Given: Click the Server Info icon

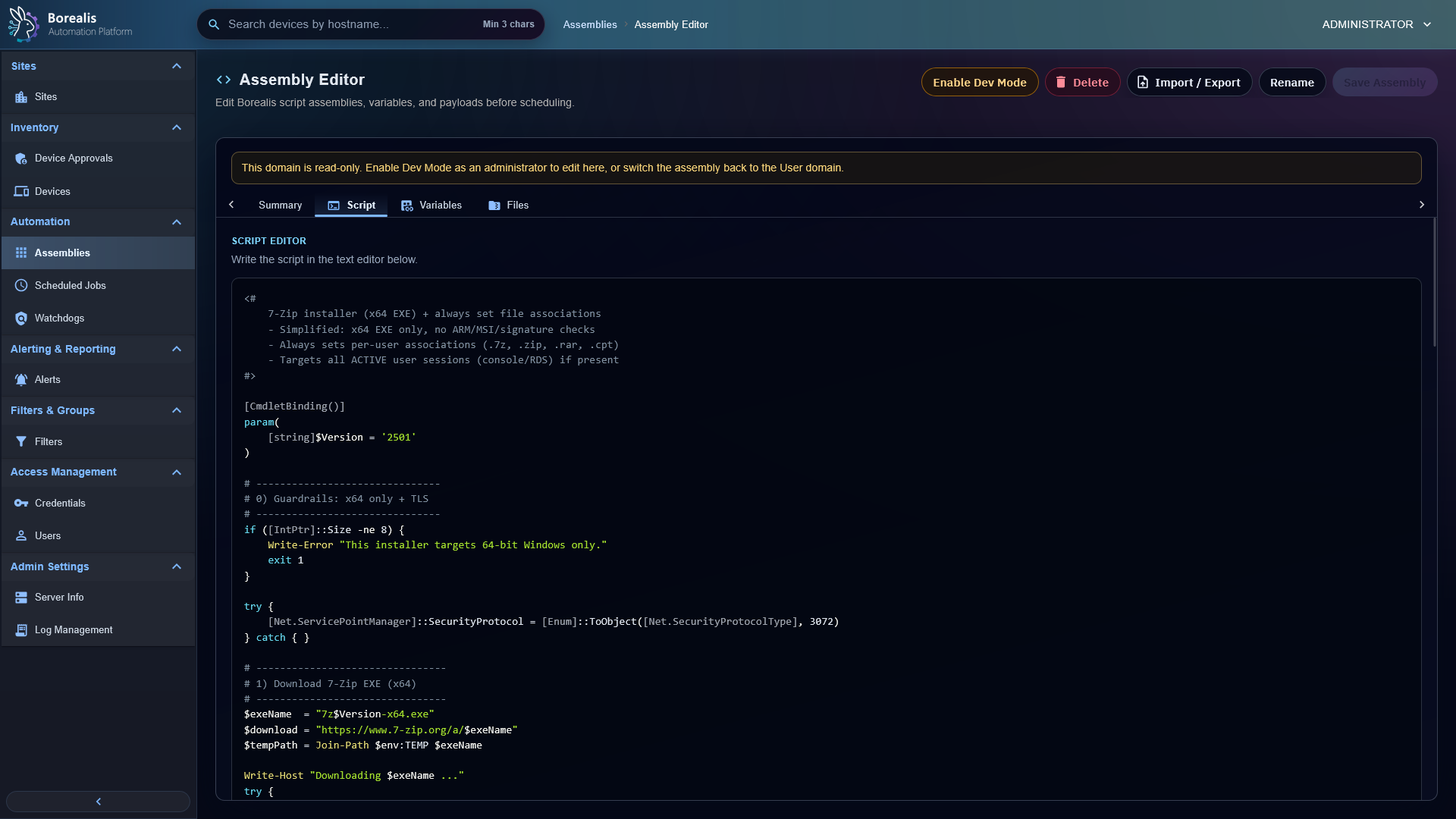Looking at the screenshot, I should (21, 598).
